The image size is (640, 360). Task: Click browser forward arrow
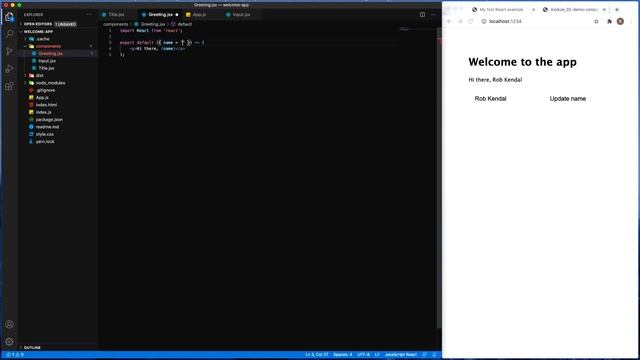(x=460, y=21)
